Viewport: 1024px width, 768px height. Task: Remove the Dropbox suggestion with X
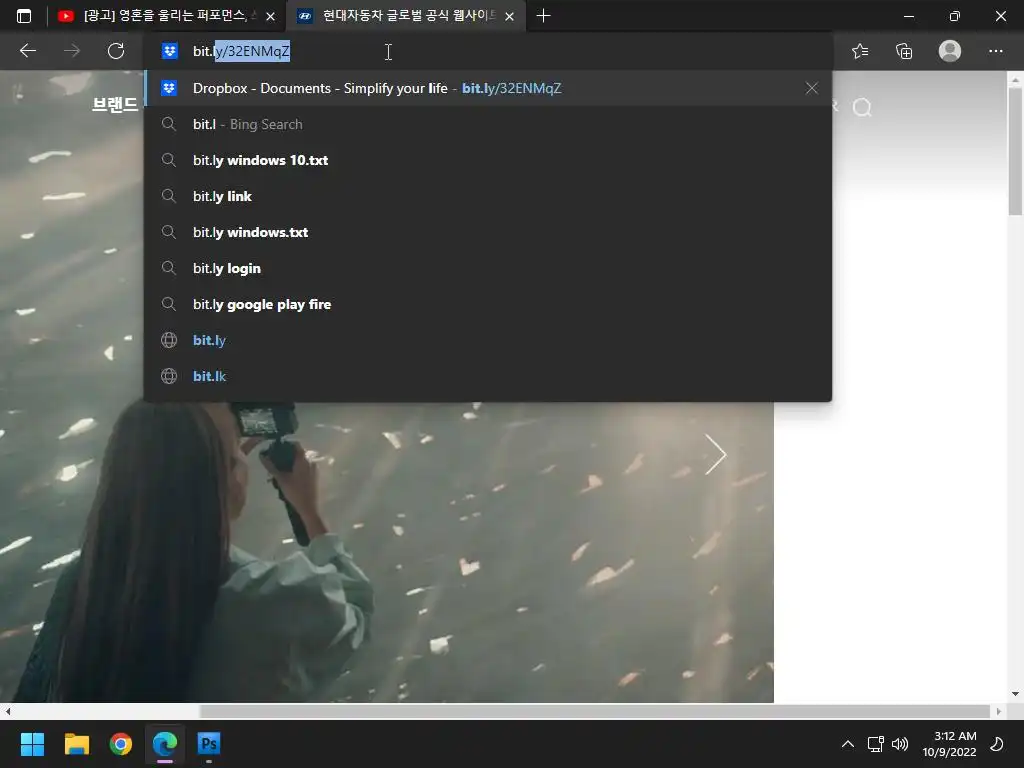coord(811,88)
